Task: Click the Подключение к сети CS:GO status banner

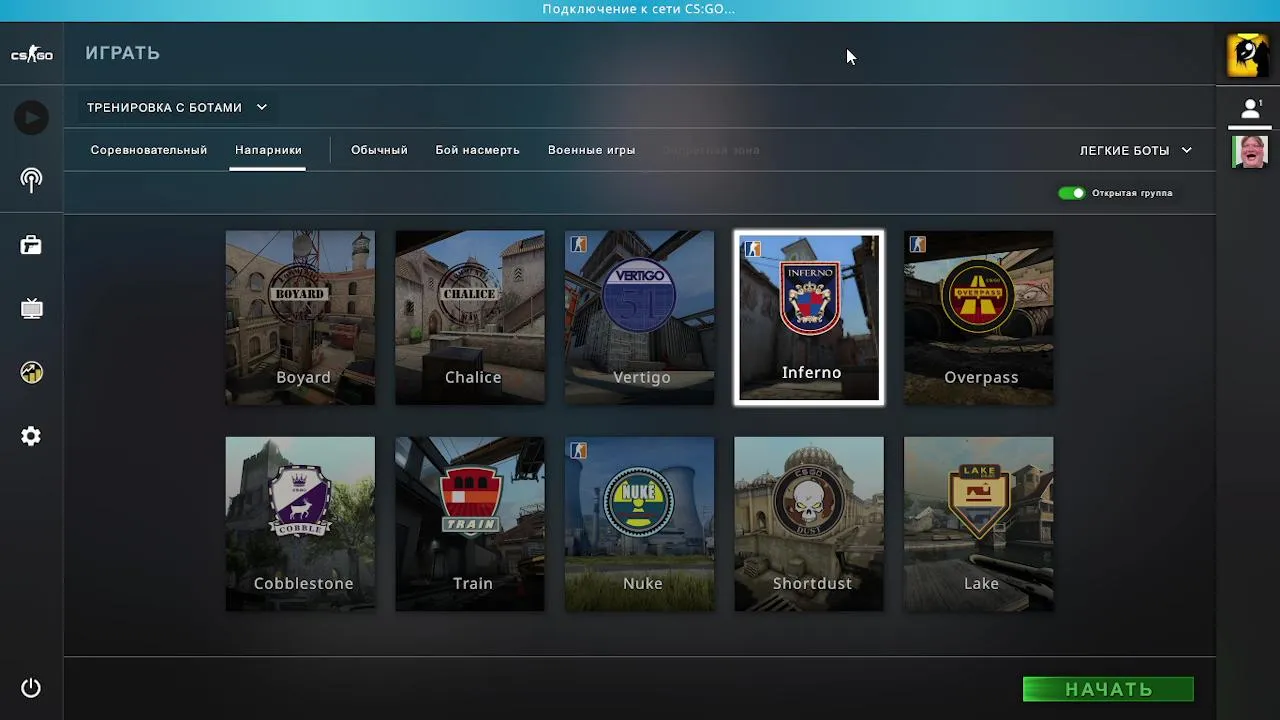Action: point(638,9)
